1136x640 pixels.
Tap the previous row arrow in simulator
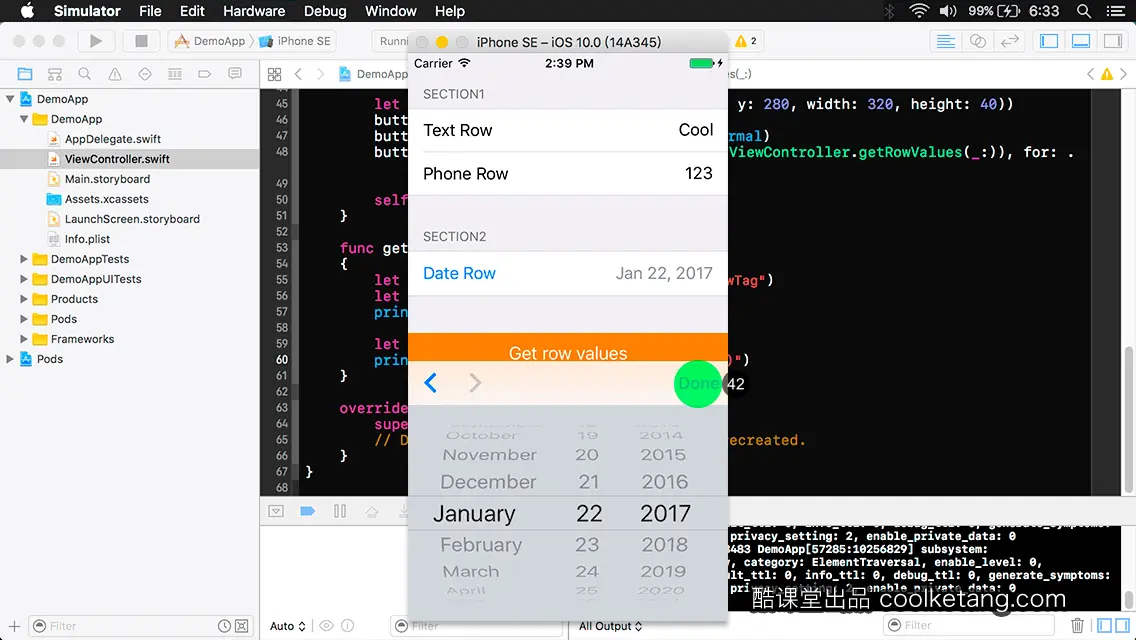pyautogui.click(x=430, y=383)
